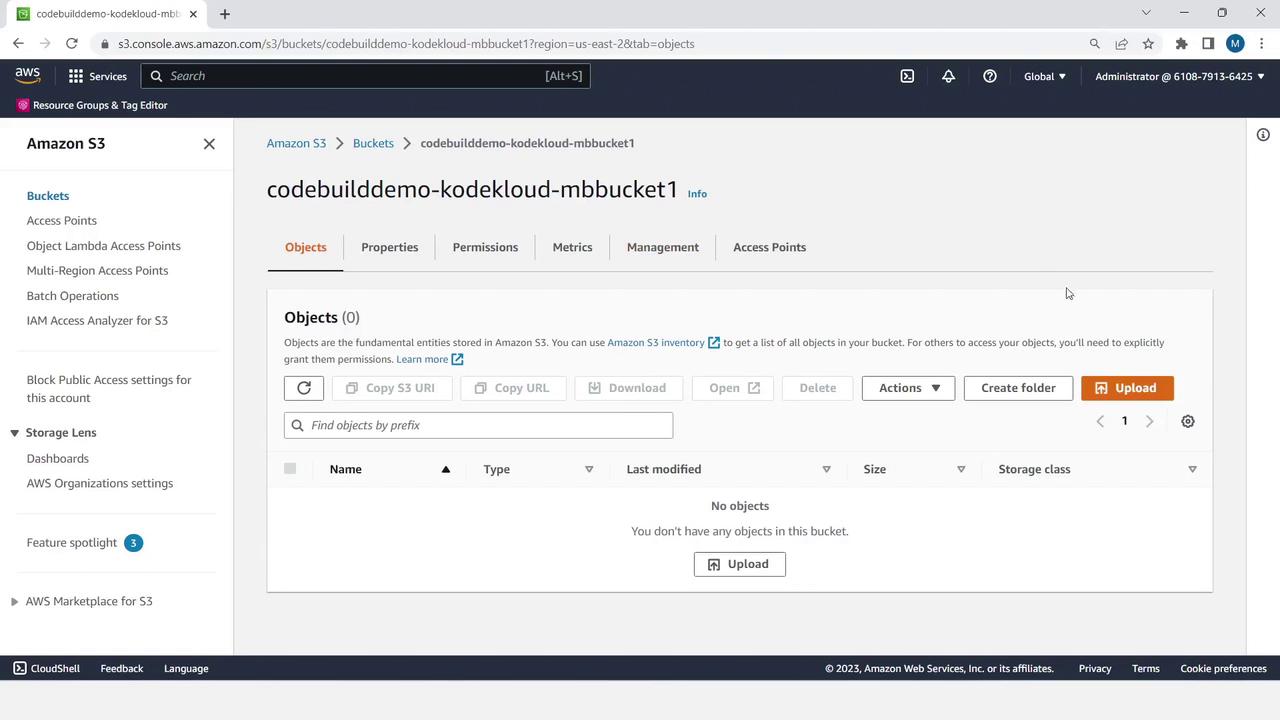The width and height of the screenshot is (1280, 720).
Task: Focus the Find objects by prefix field
Action: (x=478, y=425)
